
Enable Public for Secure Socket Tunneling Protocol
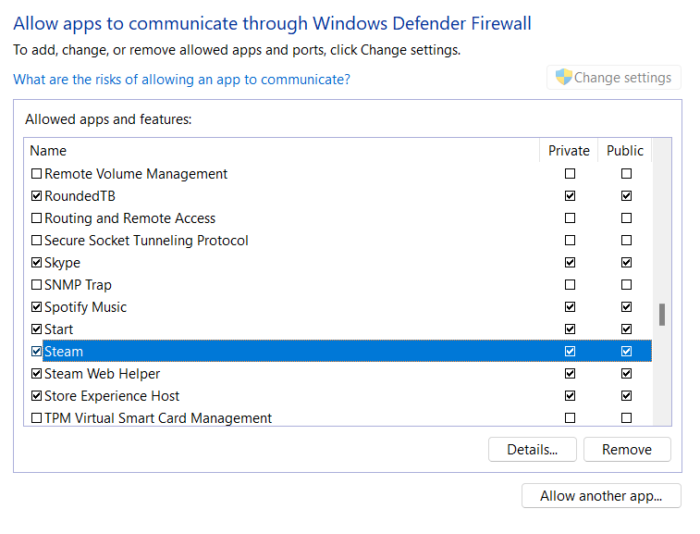[626, 241]
